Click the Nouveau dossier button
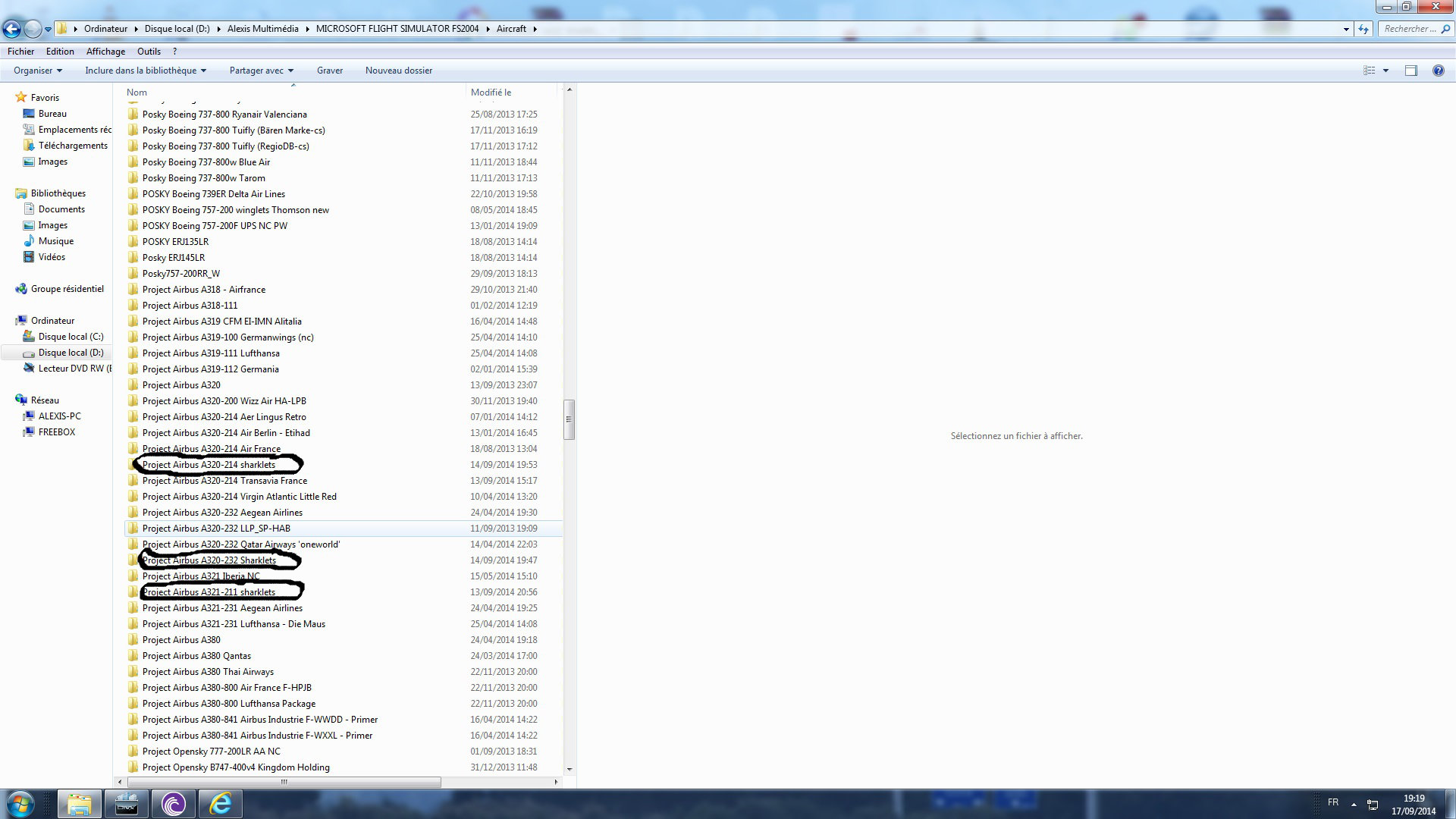This screenshot has width=1456, height=819. (x=398, y=71)
